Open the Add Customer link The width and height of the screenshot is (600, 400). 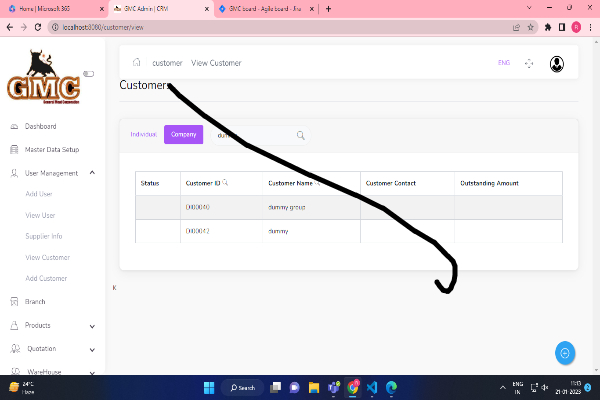pyautogui.click(x=45, y=278)
